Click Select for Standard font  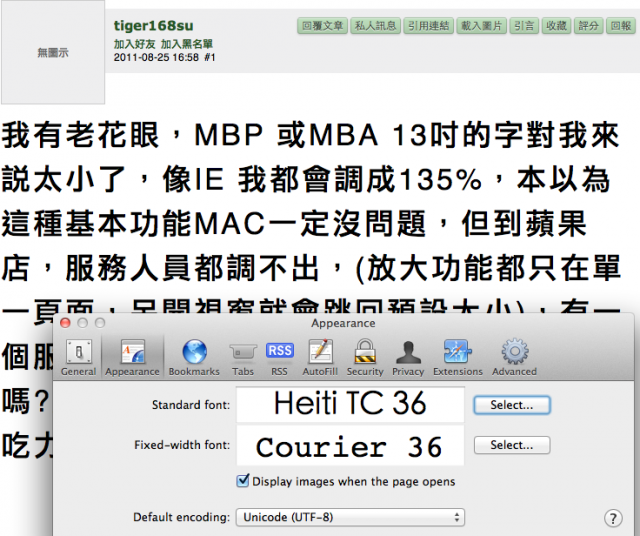click(512, 405)
